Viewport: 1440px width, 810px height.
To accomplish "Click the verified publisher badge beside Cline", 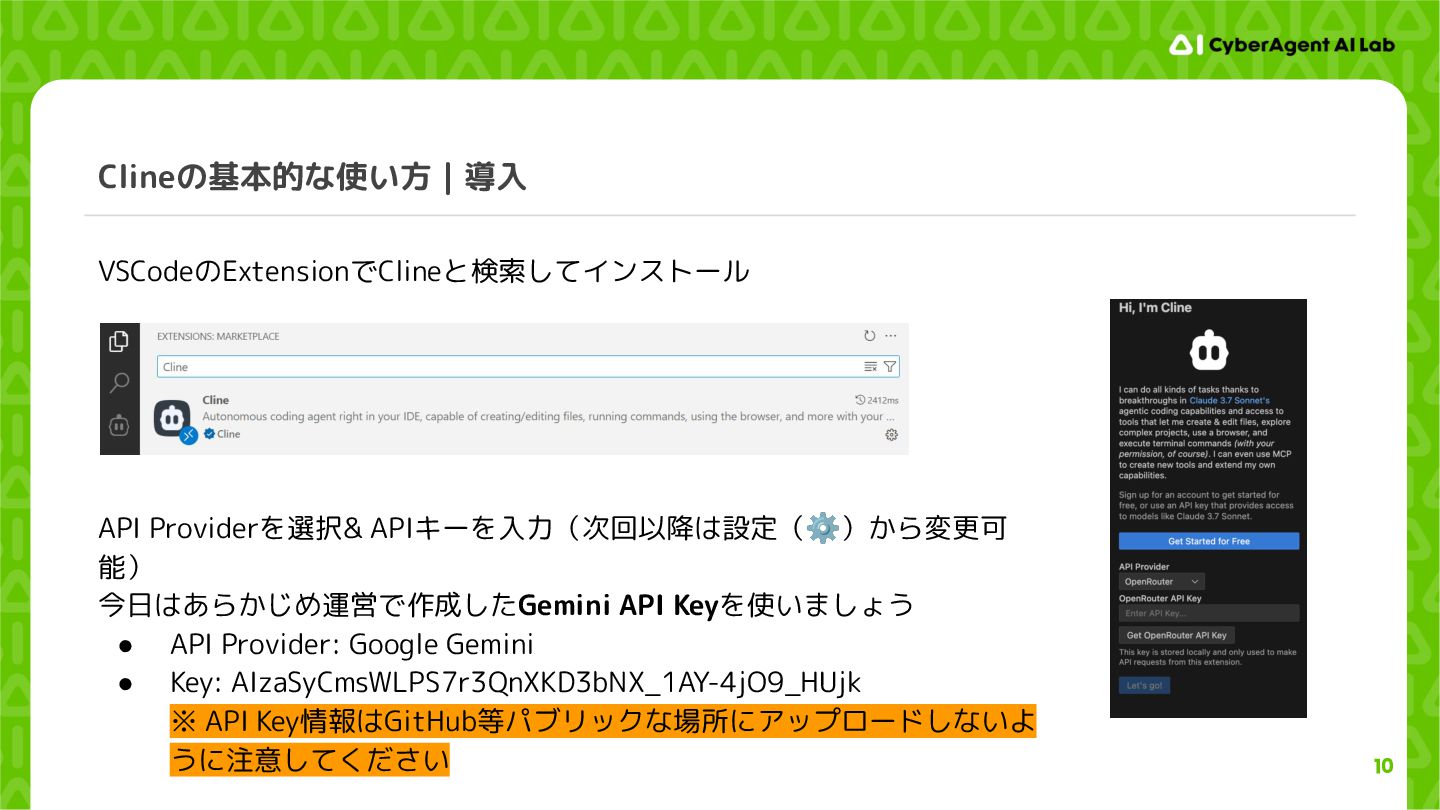I will click(209, 434).
